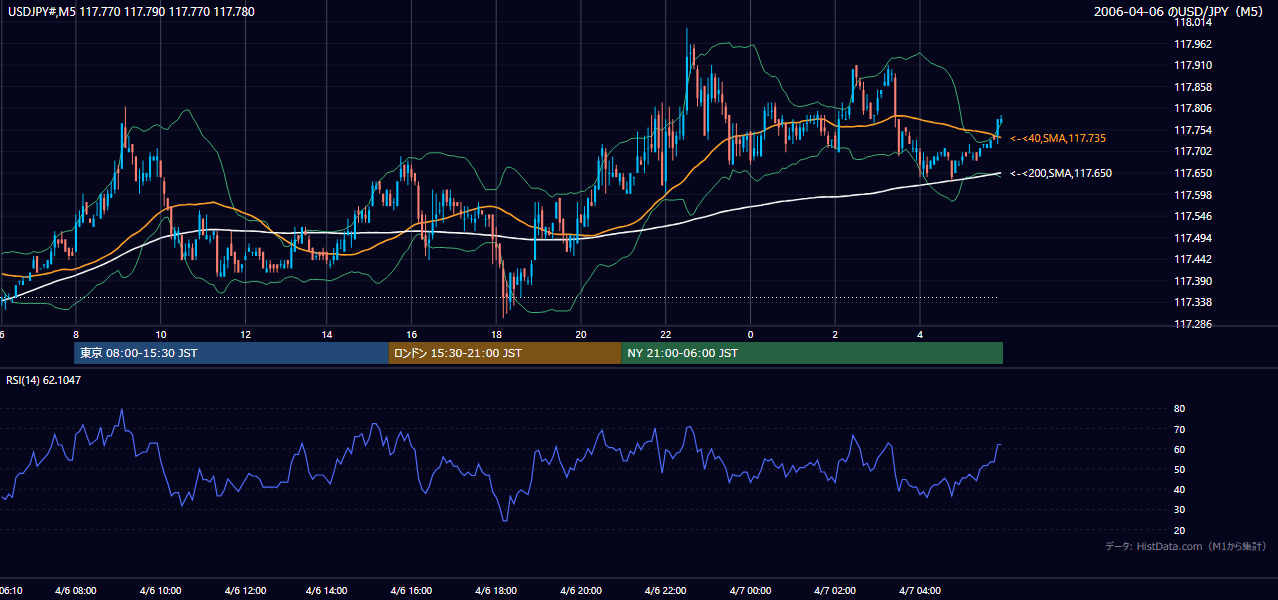Click the '4/6 18:00' date axis label
The width and height of the screenshot is (1278, 600).
(494, 591)
